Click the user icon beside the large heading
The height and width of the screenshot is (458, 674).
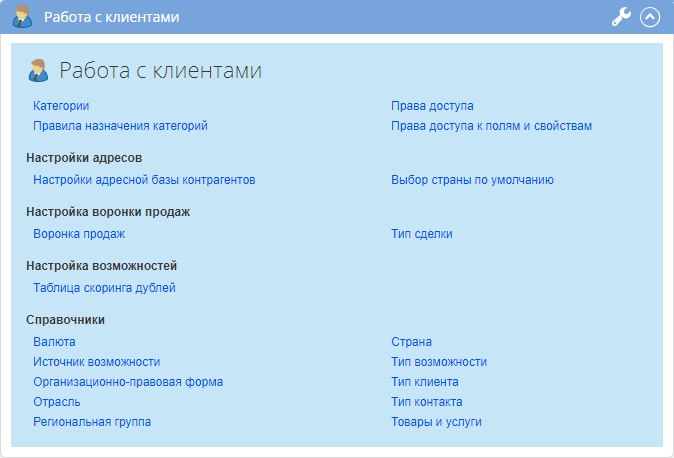coord(39,70)
